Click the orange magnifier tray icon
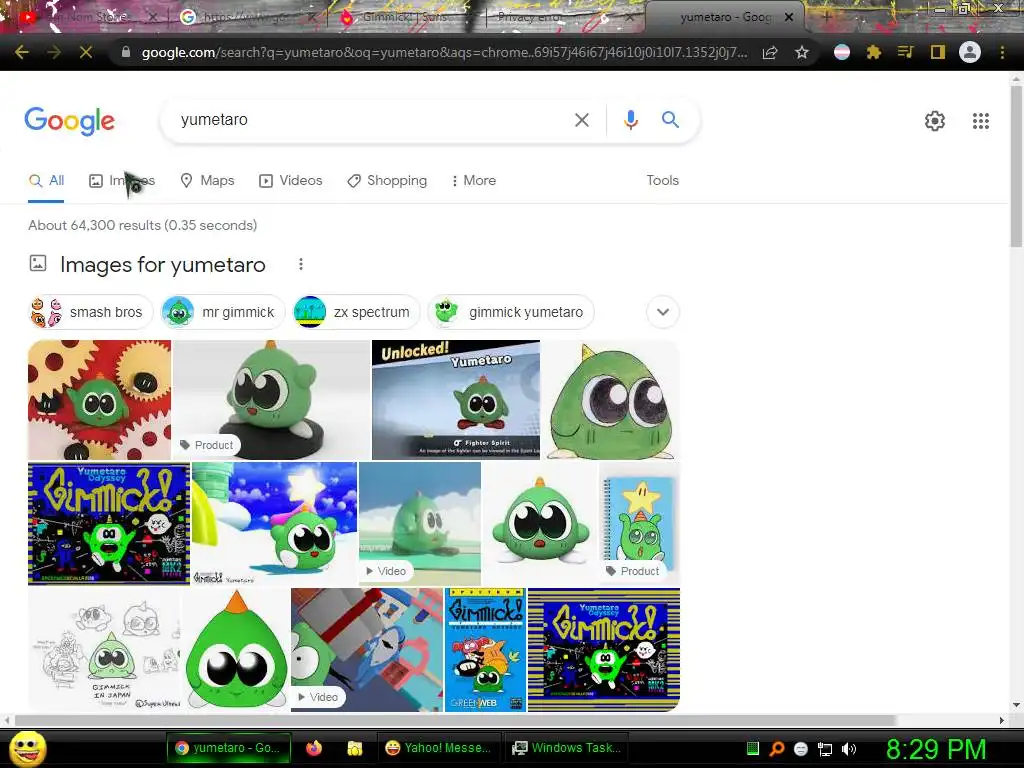This screenshot has width=1024, height=768. tap(776, 749)
